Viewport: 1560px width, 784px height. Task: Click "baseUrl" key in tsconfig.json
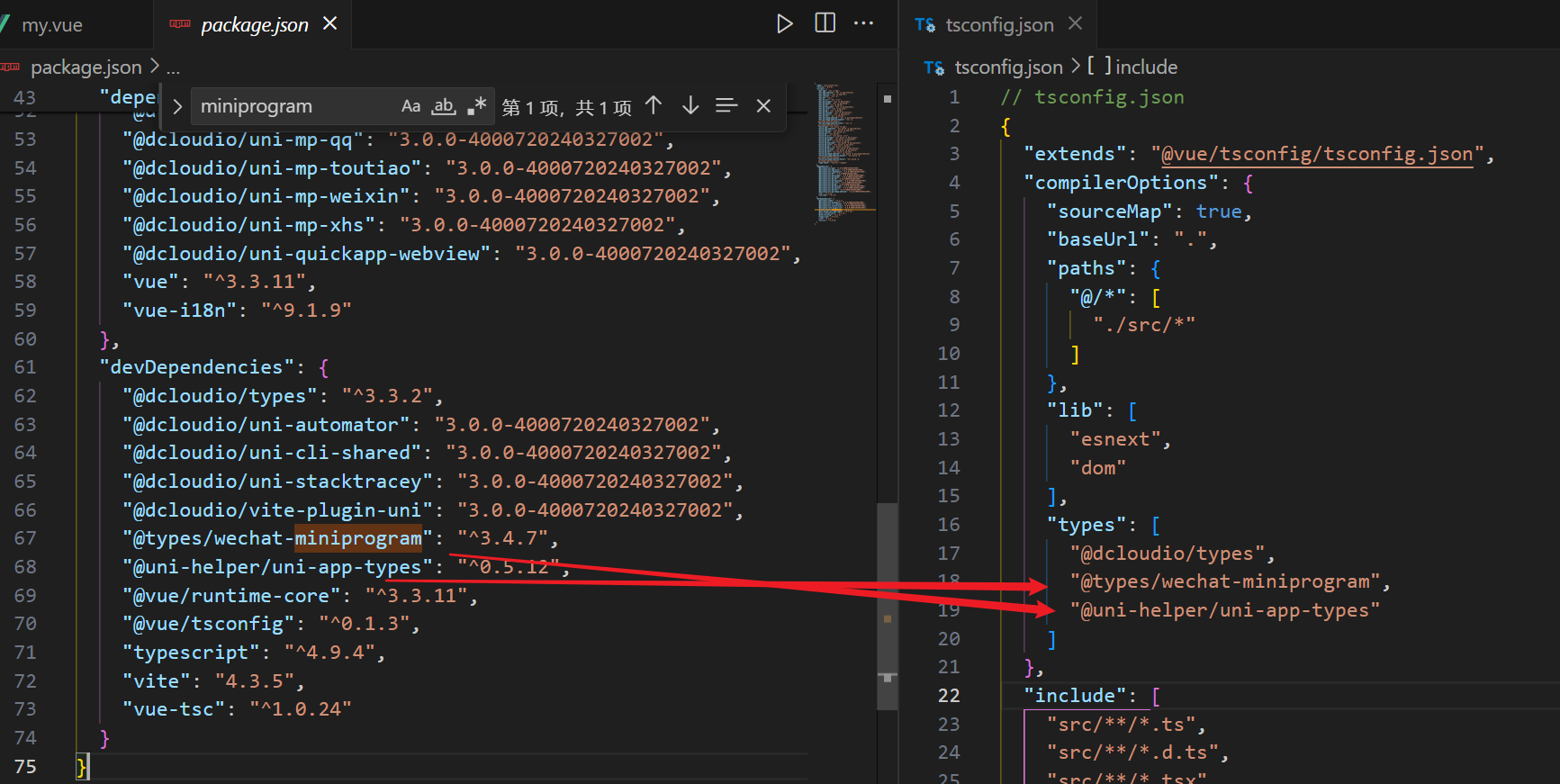tap(1098, 239)
